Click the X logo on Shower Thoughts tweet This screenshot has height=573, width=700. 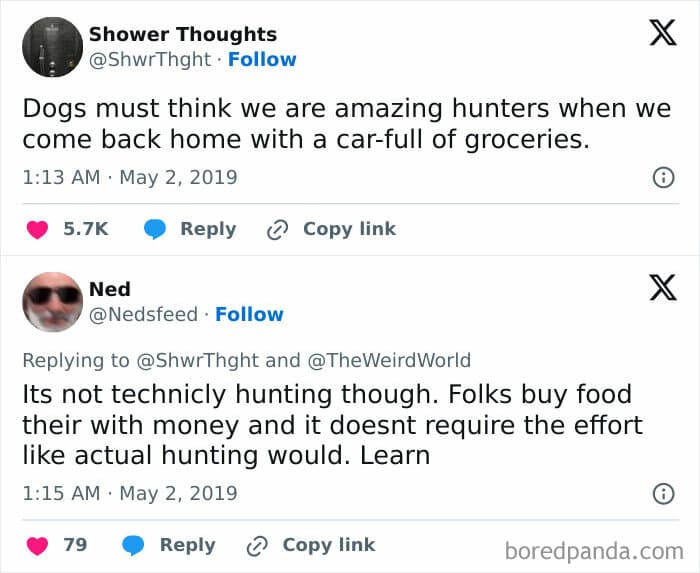coord(663,33)
